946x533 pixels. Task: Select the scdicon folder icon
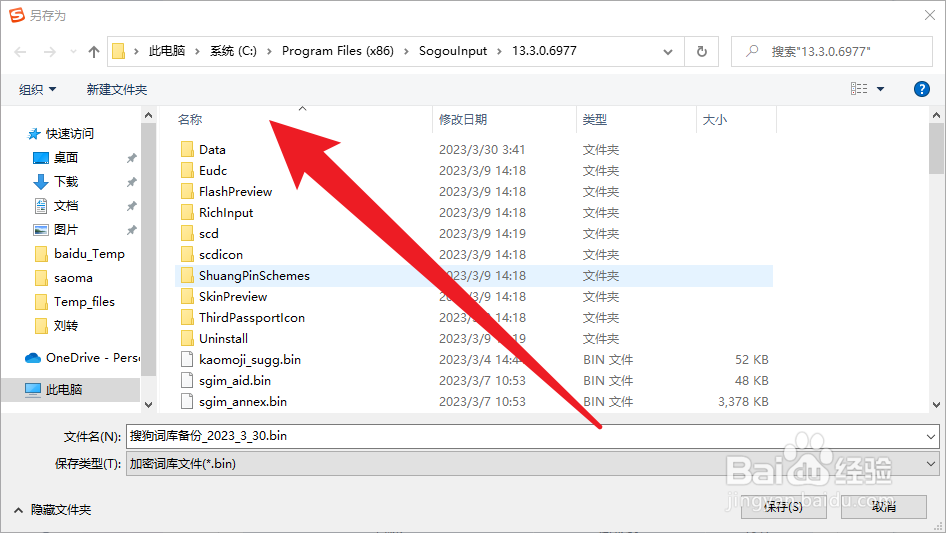(187, 254)
